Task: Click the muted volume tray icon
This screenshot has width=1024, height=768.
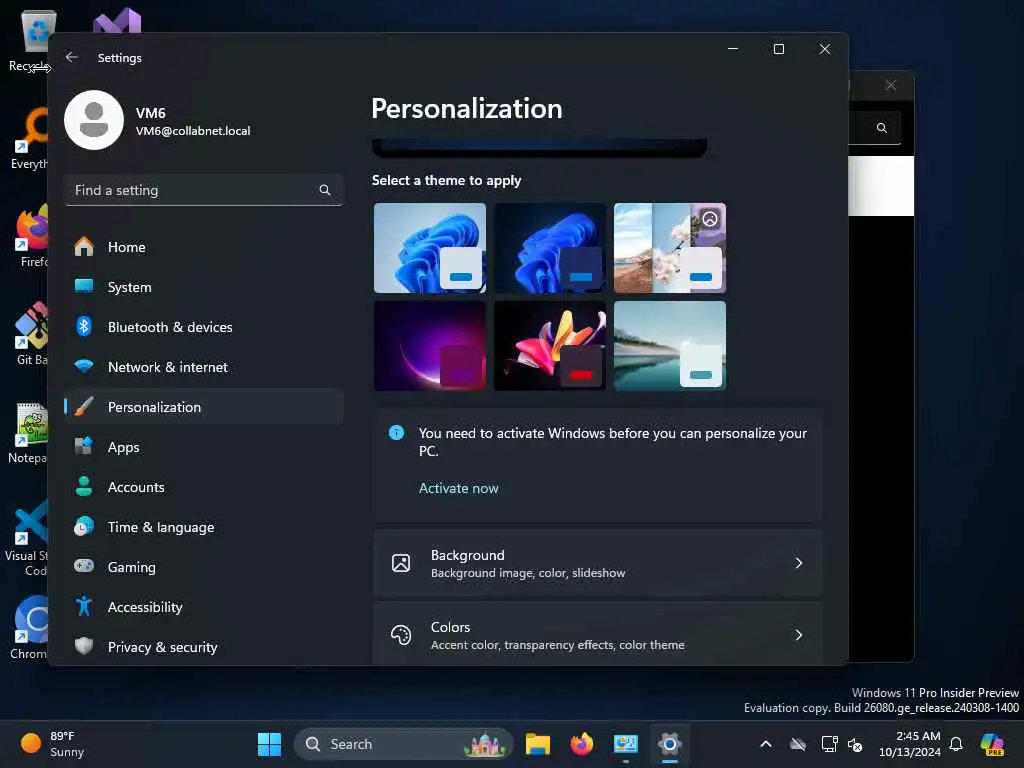Action: coord(855,744)
